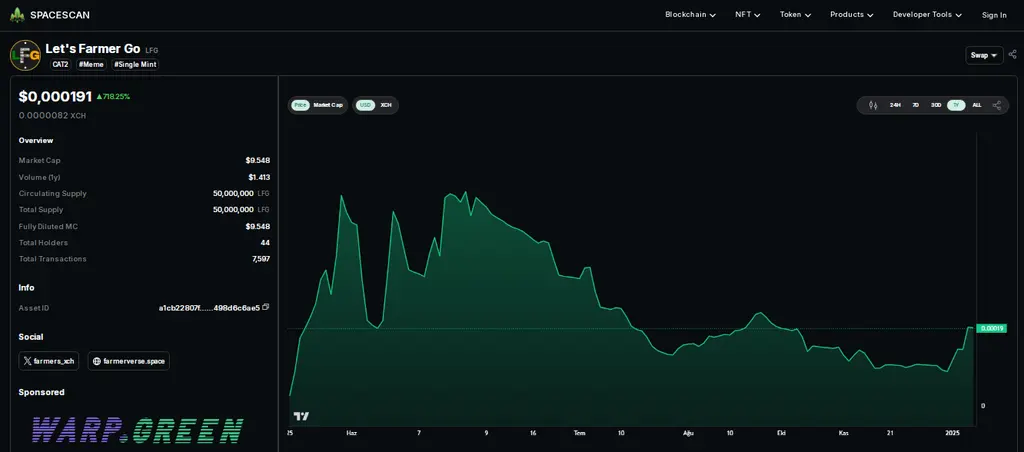Open the farmerverse.space website link
1024x452 pixels.
click(129, 361)
